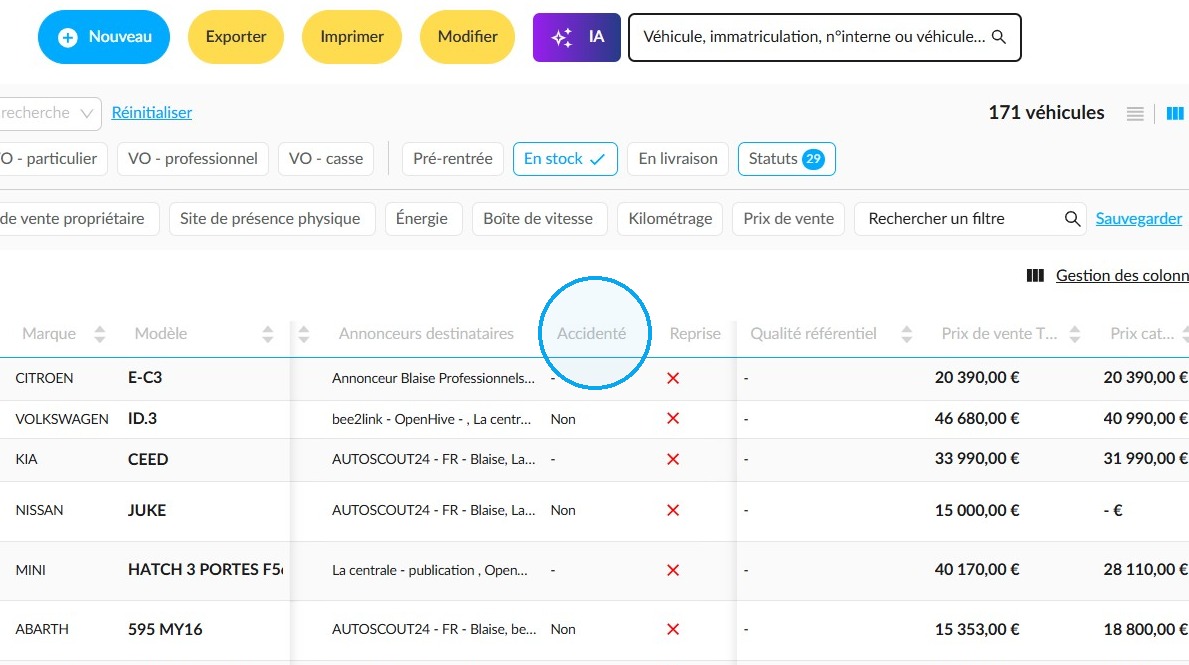Select the VO - casse tab
The image size is (1189, 665).
pos(326,159)
